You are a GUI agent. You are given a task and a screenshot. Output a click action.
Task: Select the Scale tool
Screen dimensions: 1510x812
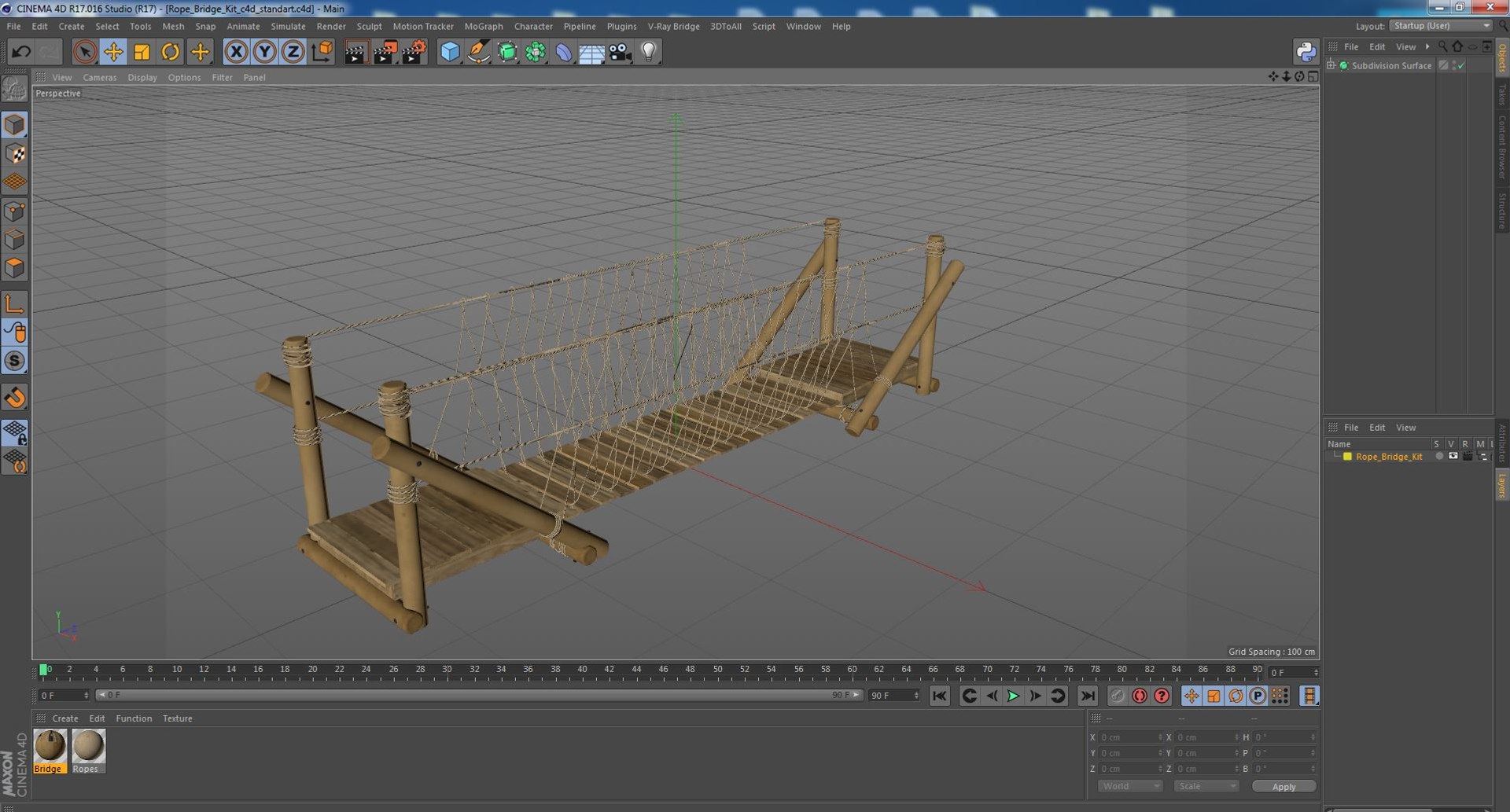pyautogui.click(x=142, y=52)
